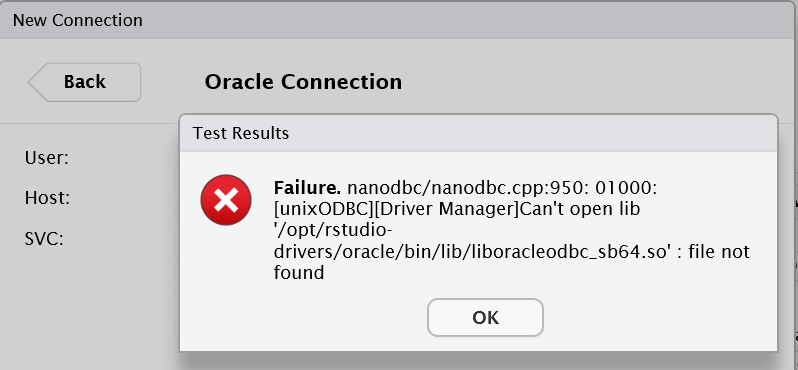Viewport: 798px width, 370px height.
Task: Dismiss Test Results with OK
Action: click(x=485, y=318)
